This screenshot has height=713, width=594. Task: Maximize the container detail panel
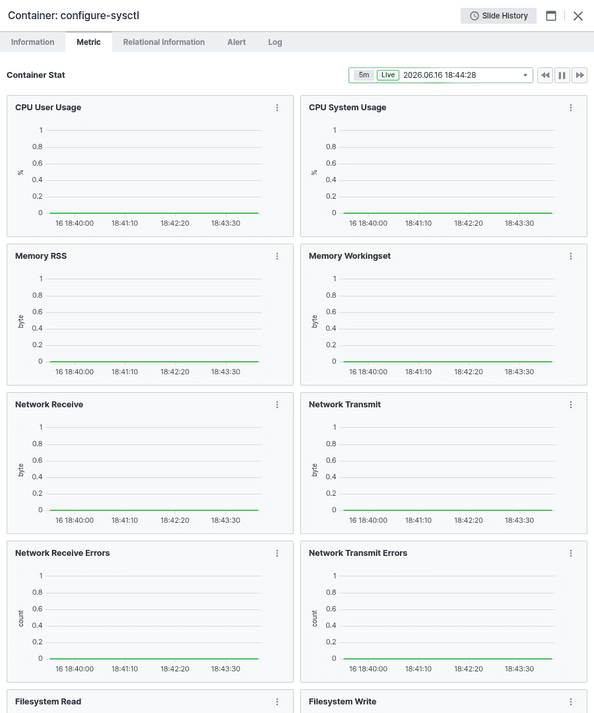(551, 16)
